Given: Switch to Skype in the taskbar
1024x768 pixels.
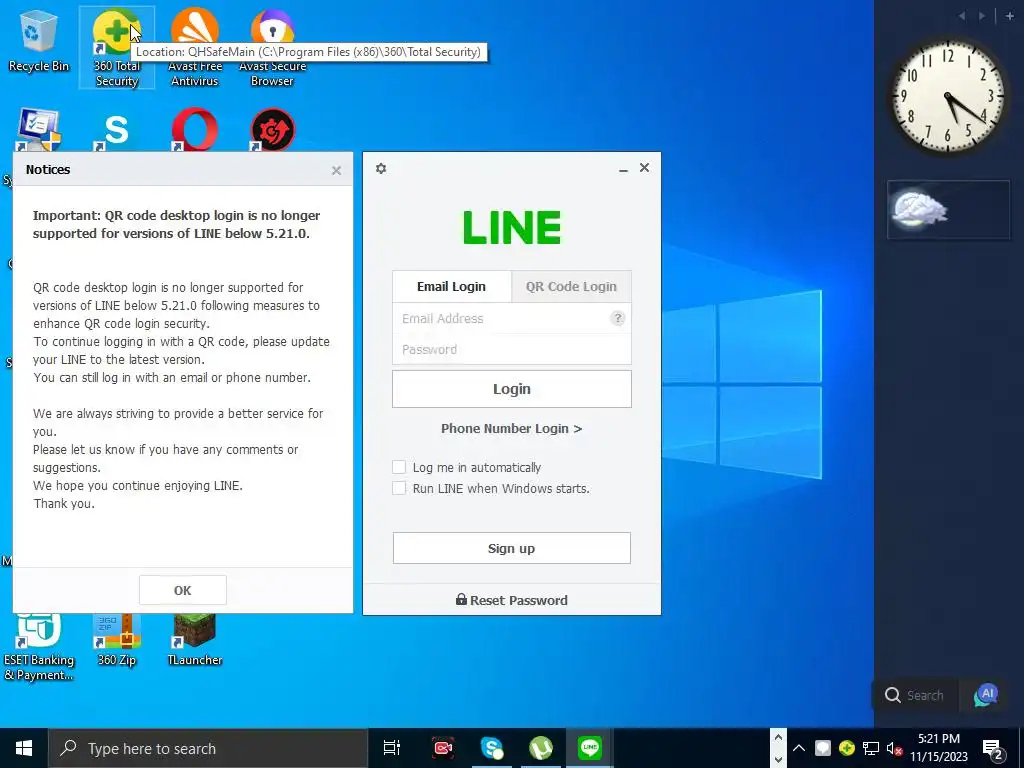Looking at the screenshot, I should click(492, 748).
